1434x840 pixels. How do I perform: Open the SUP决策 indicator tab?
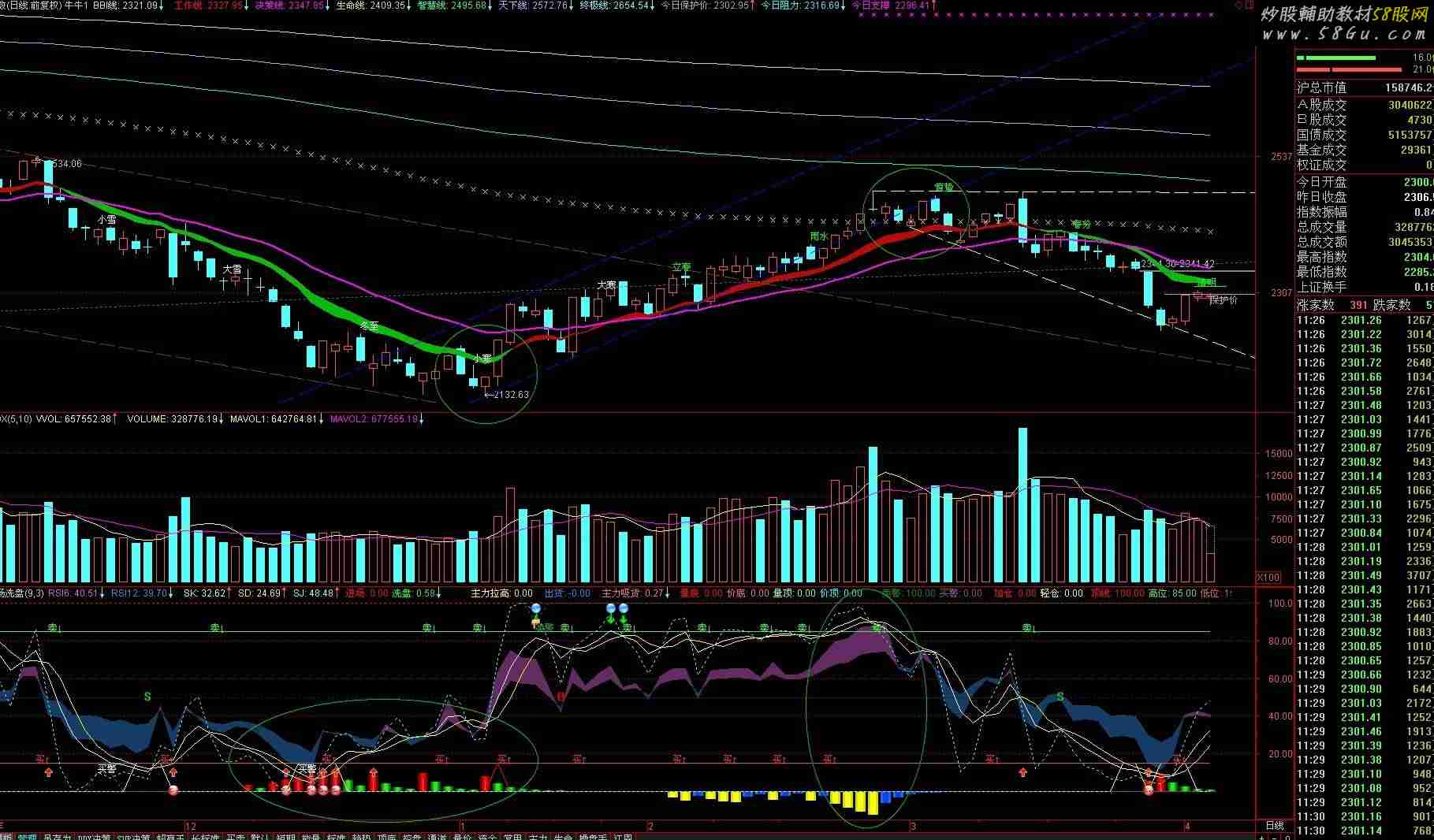coord(133,837)
